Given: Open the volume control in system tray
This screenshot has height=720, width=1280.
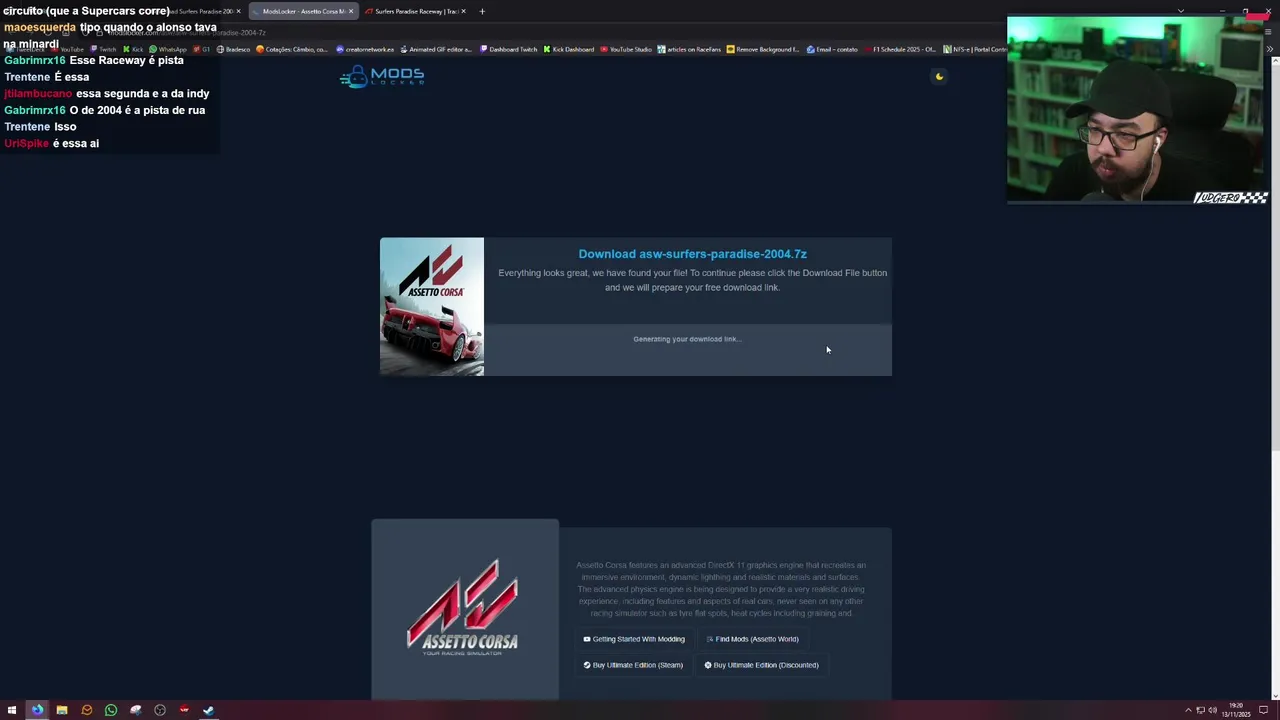Looking at the screenshot, I should [x=1212, y=710].
